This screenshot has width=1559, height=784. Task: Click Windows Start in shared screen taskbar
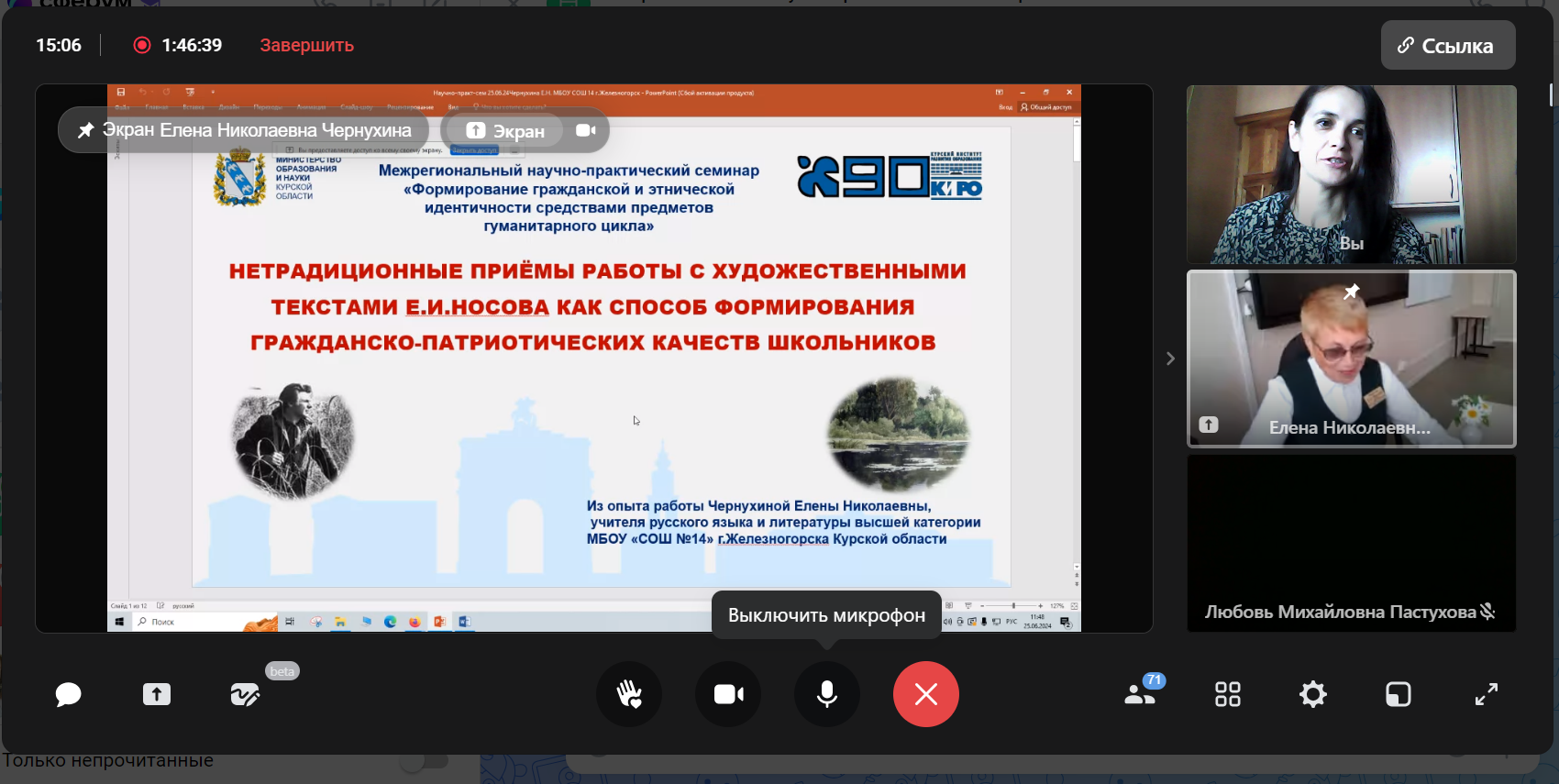(x=119, y=622)
